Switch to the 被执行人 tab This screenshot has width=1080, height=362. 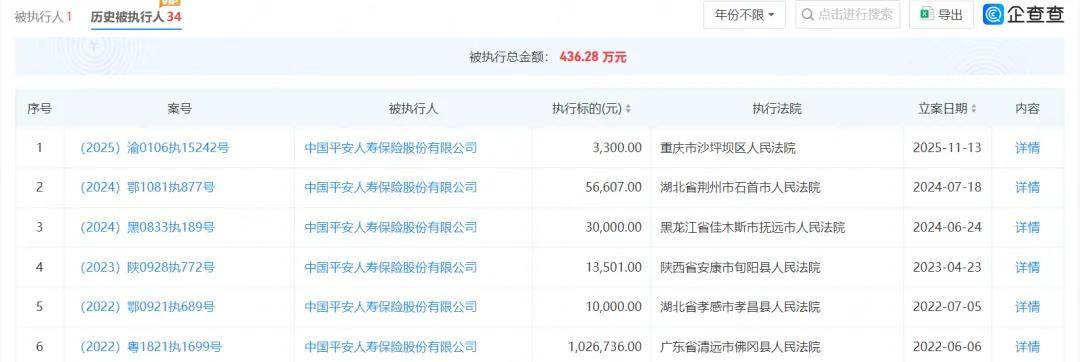tap(43, 17)
